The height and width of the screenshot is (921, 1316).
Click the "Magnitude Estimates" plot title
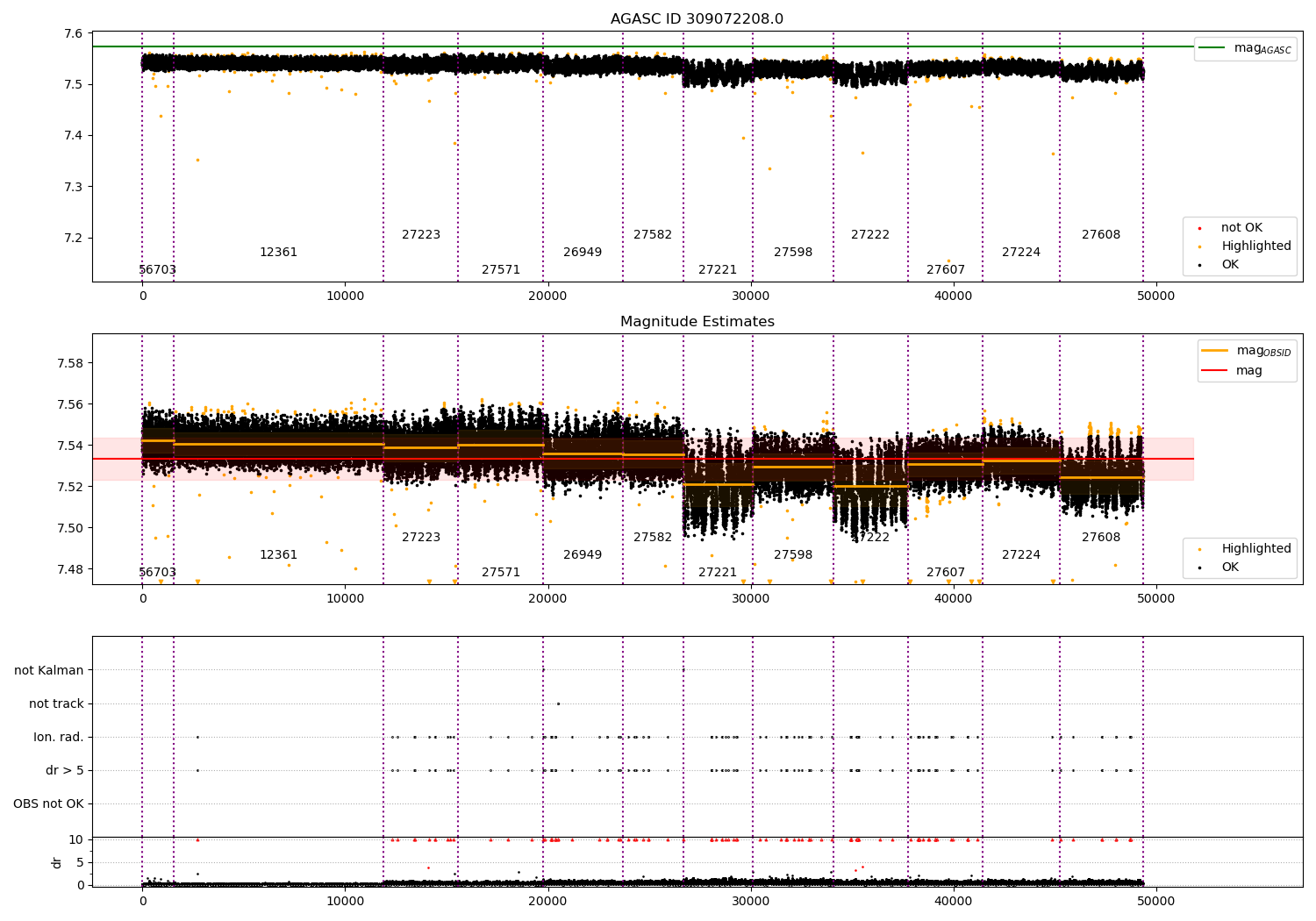coord(697,322)
